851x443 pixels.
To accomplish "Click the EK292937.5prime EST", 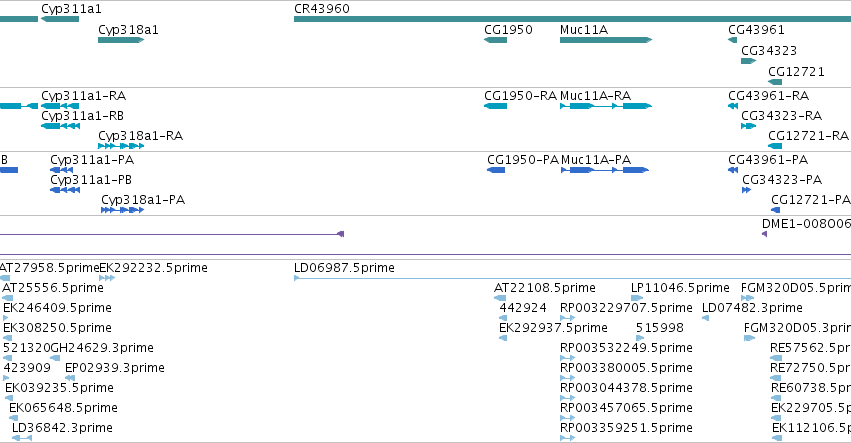I will [x=503, y=338].
